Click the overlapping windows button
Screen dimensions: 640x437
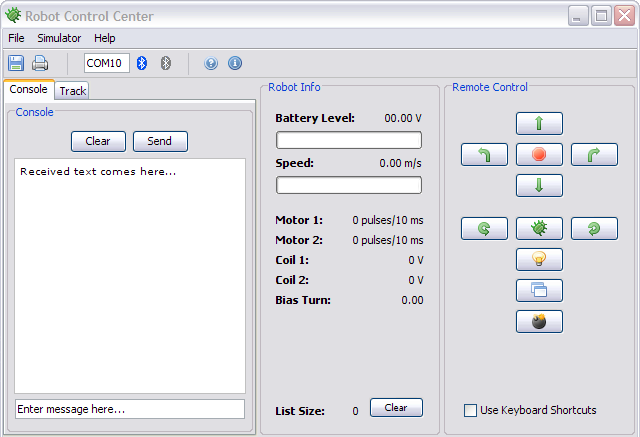[539, 291]
